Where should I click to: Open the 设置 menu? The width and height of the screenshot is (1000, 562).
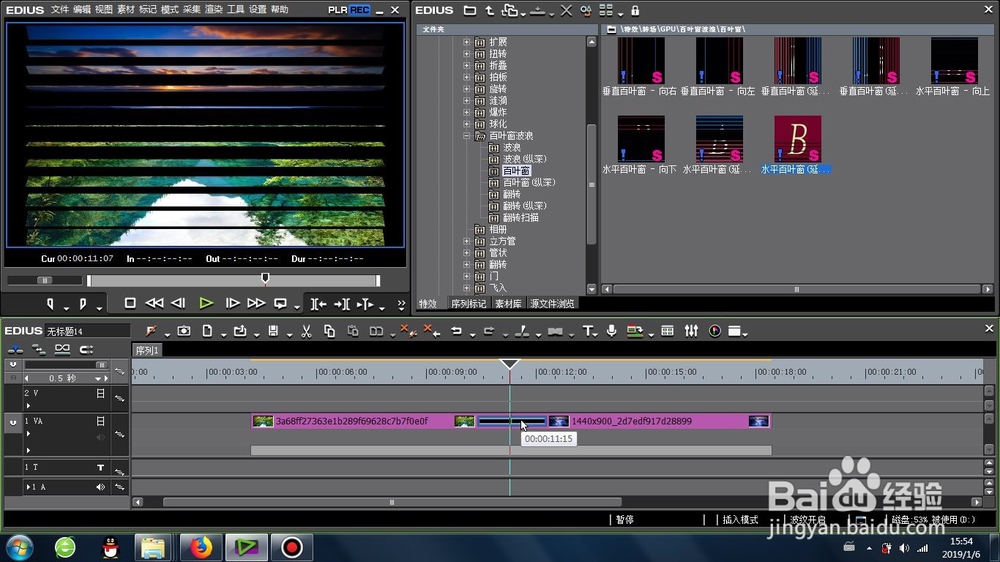point(258,10)
